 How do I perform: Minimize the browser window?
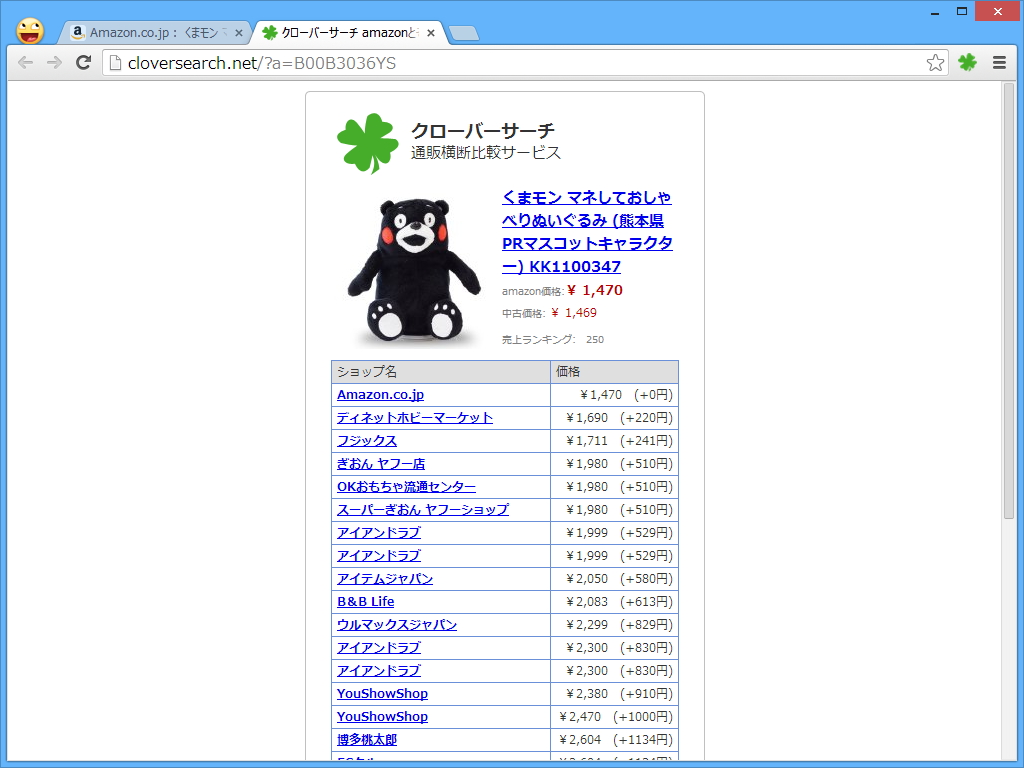click(x=935, y=11)
